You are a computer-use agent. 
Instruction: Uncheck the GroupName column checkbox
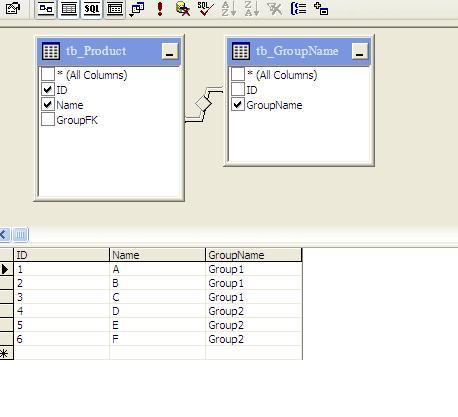pyautogui.click(x=238, y=104)
